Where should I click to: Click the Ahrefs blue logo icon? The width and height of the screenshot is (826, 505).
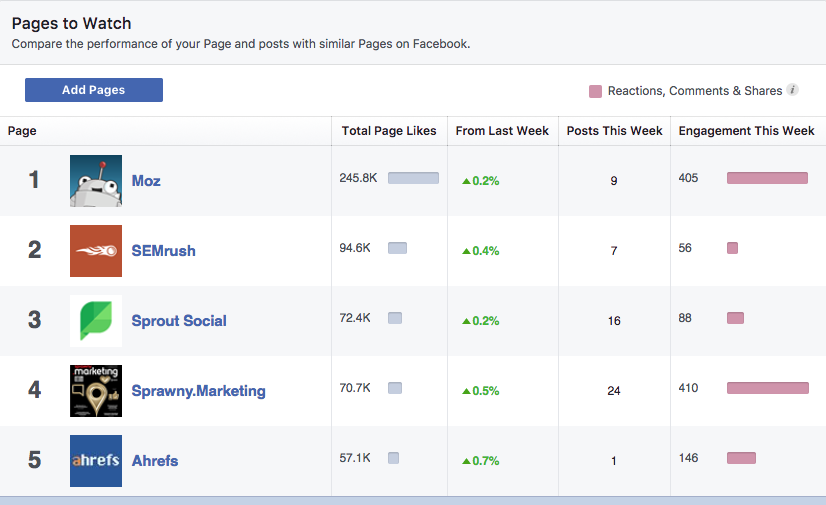click(x=96, y=461)
